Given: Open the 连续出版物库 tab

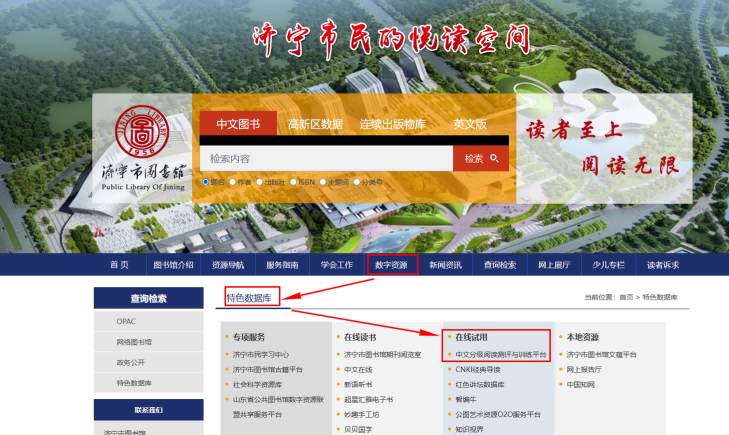Looking at the screenshot, I should tap(393, 125).
